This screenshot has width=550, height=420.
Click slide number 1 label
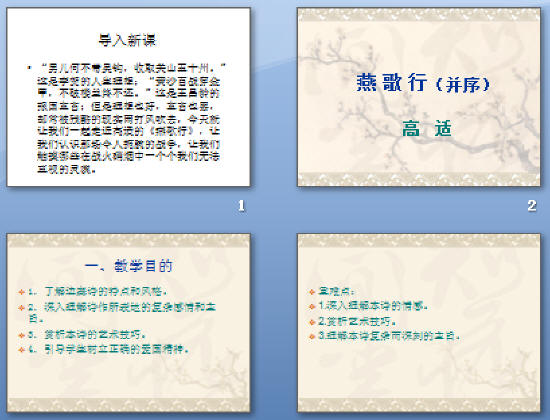pos(241,206)
